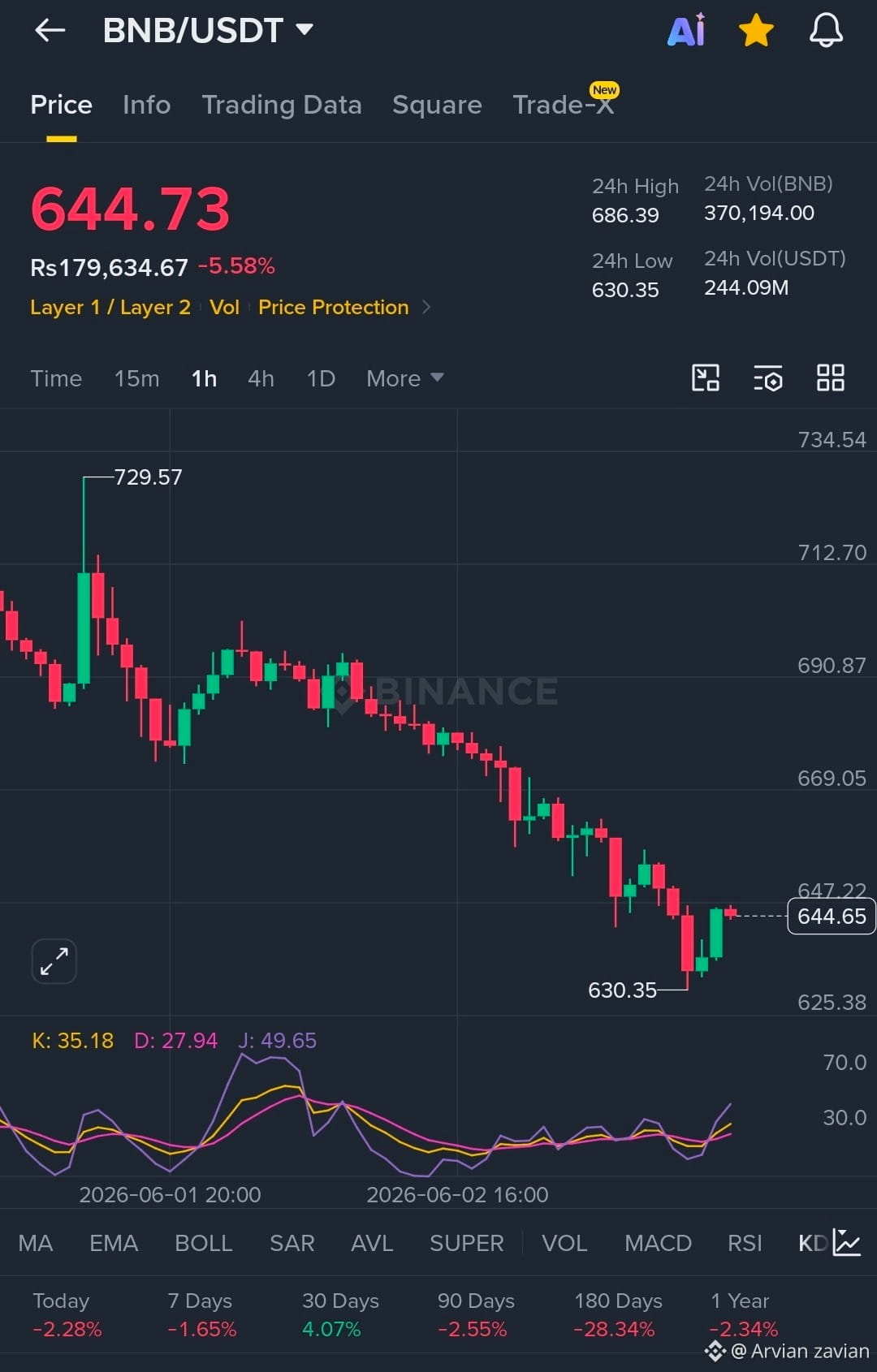
Task: Tap the 30 Days 4.07% performance
Action: tap(340, 1315)
